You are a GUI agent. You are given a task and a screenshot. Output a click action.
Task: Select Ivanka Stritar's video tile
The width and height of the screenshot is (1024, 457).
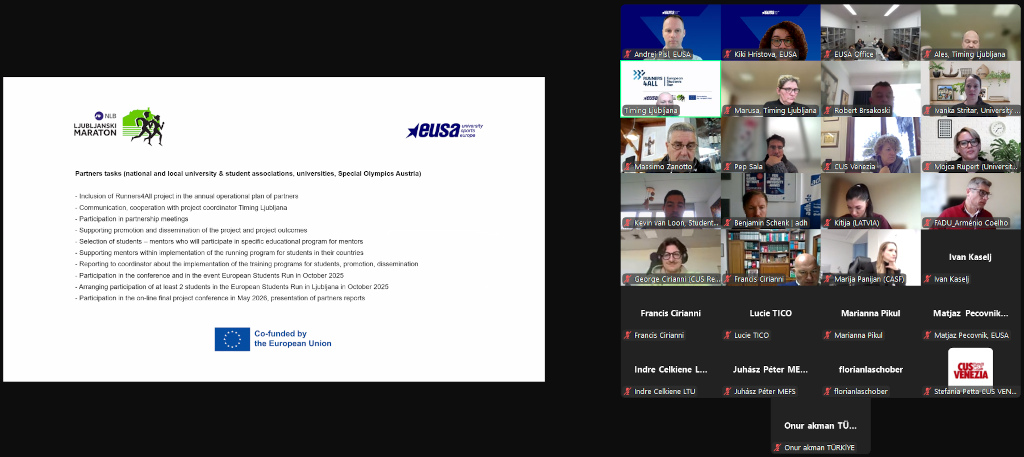point(971,89)
